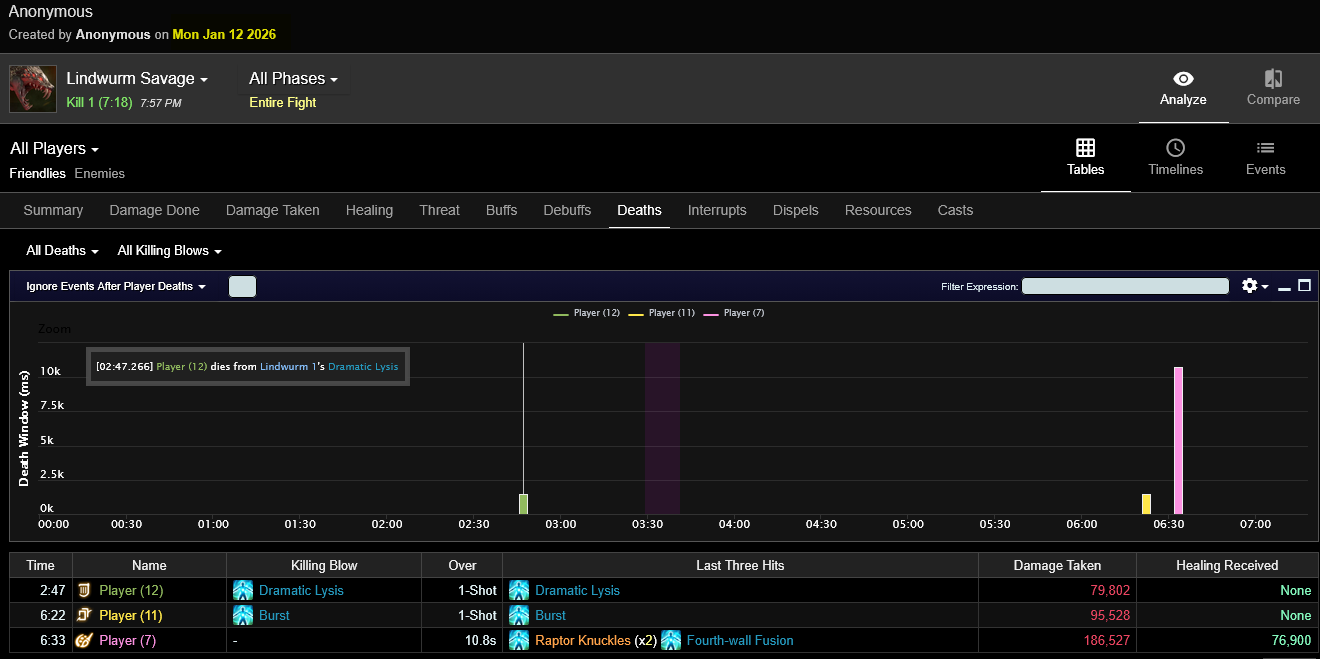This screenshot has height=659, width=1320.
Task: Switch to the Resources tab
Action: click(878, 210)
